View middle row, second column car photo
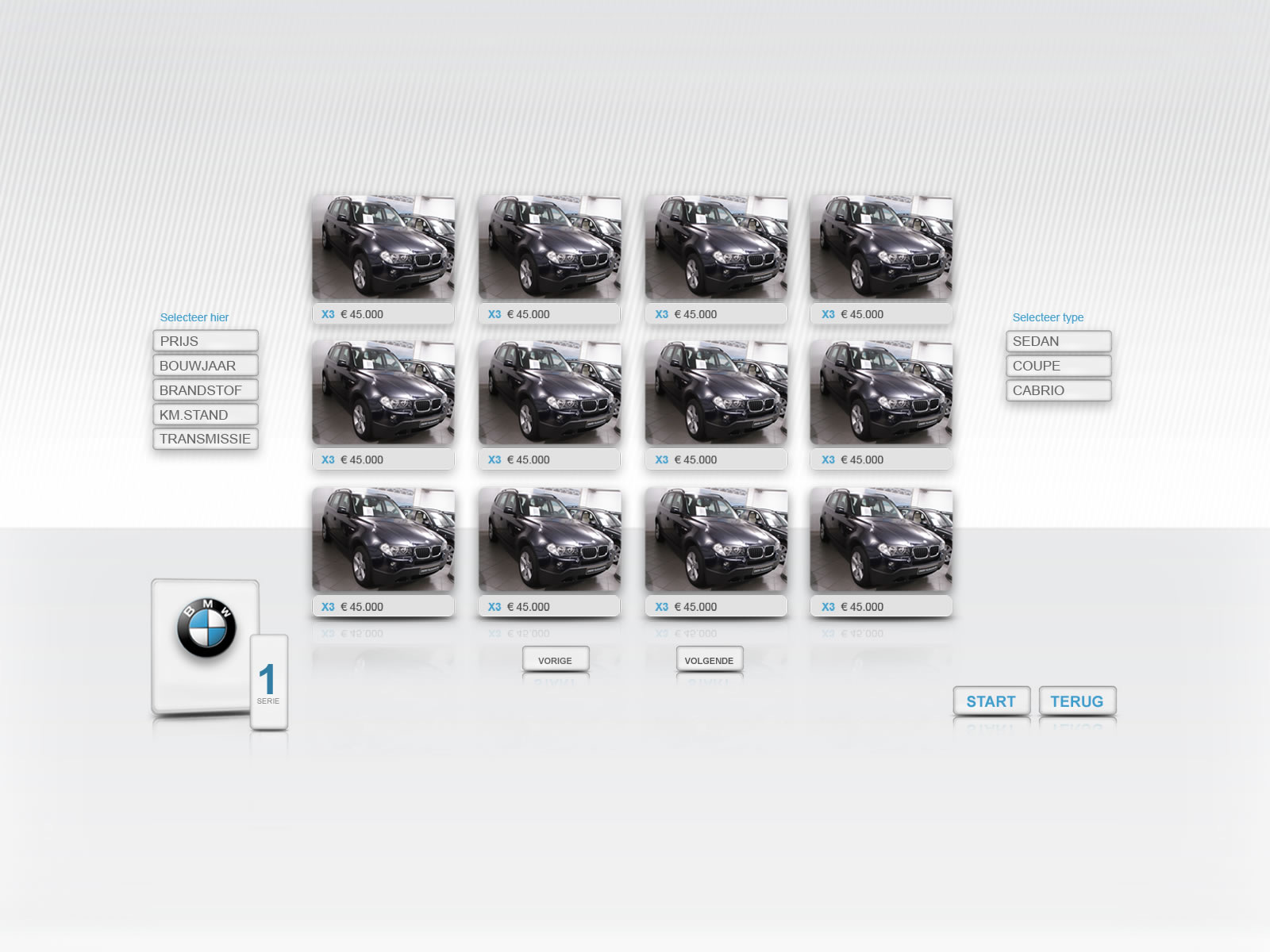This screenshot has height=952, width=1270. click(x=549, y=393)
